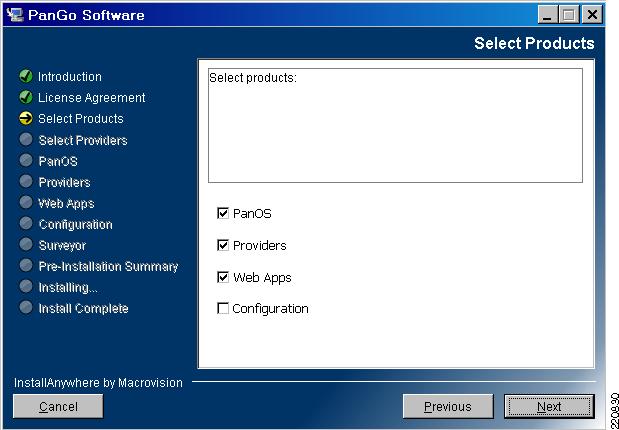Click the Select Products step label in sidebar
619x430 pixels.
pos(81,118)
